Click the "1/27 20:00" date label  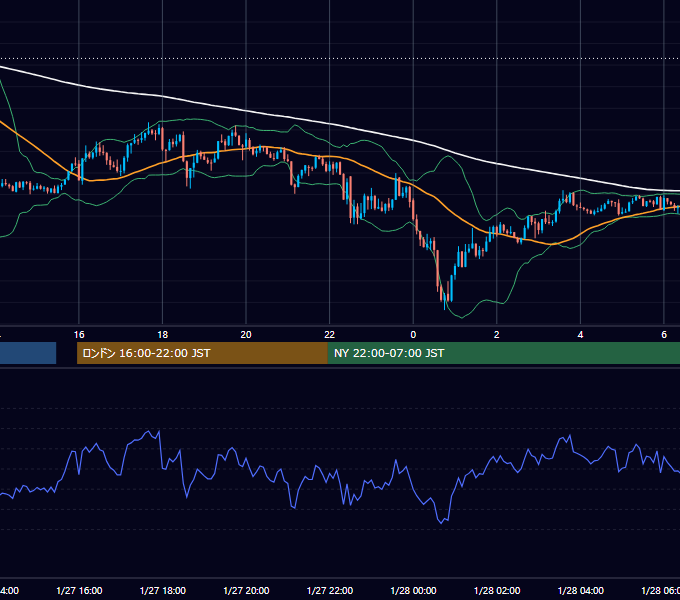tap(246, 590)
